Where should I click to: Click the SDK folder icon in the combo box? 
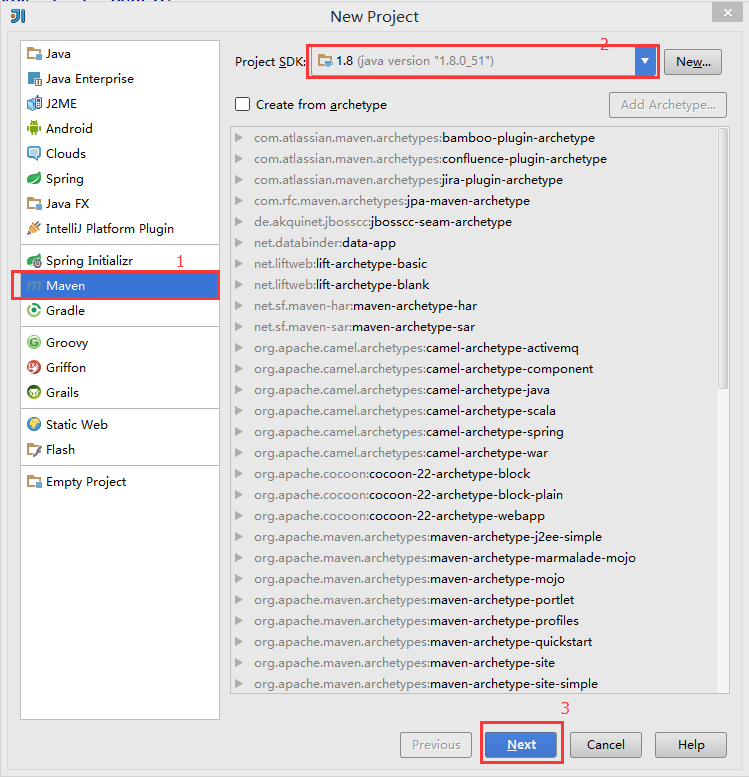[325, 61]
